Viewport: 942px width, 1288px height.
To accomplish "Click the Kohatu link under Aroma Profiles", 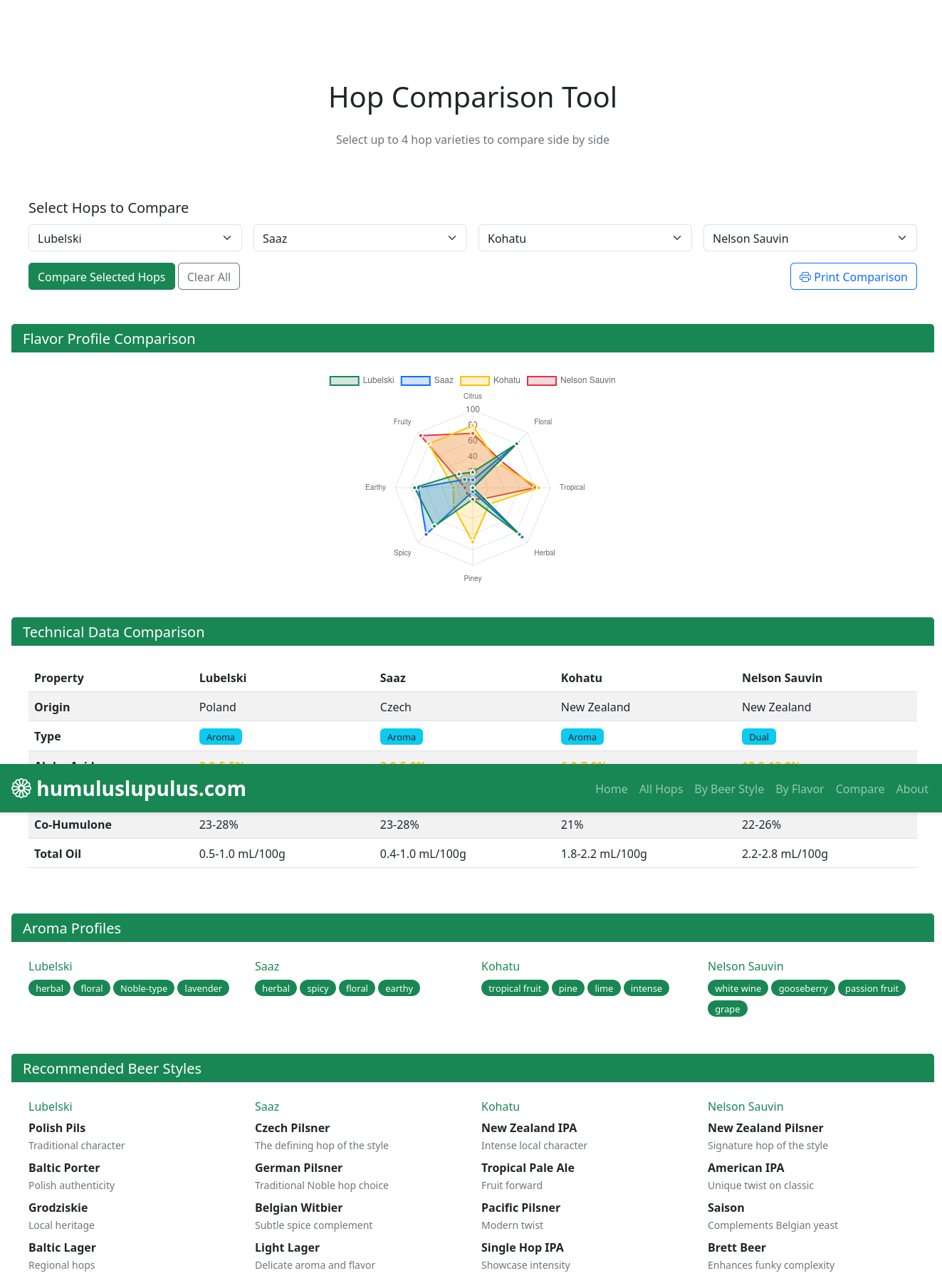I will [501, 966].
